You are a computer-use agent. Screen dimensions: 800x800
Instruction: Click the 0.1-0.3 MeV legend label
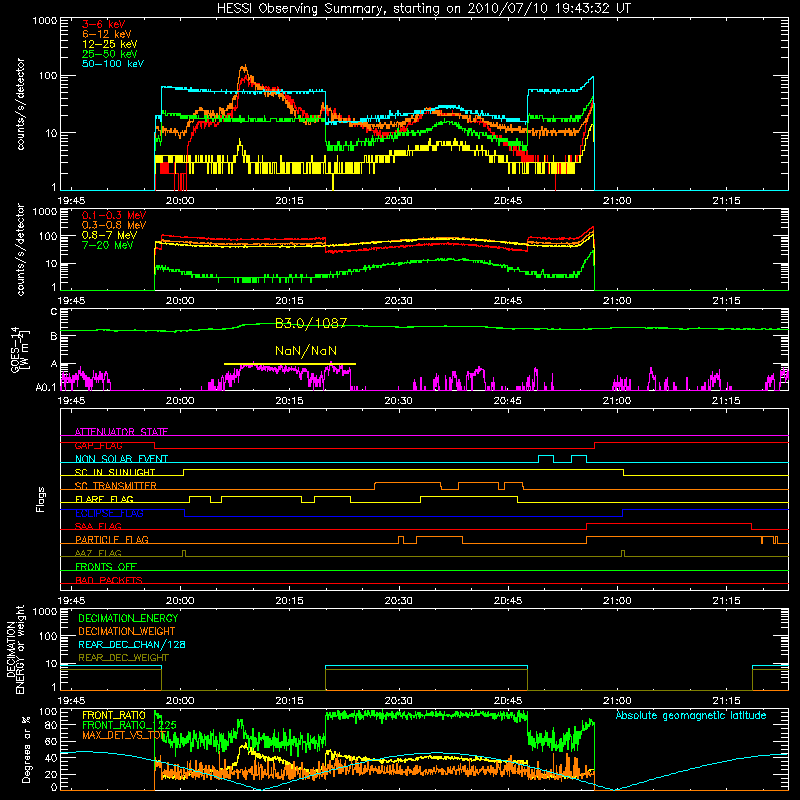click(114, 215)
